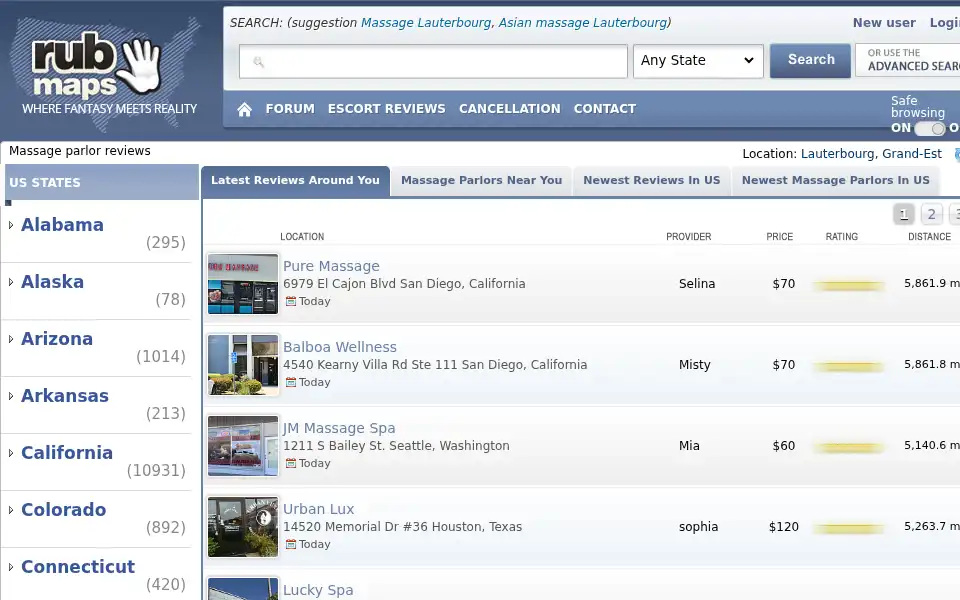Click the rating bar for Urban Lux
Screen dimensions: 960x600
(x=849, y=528)
